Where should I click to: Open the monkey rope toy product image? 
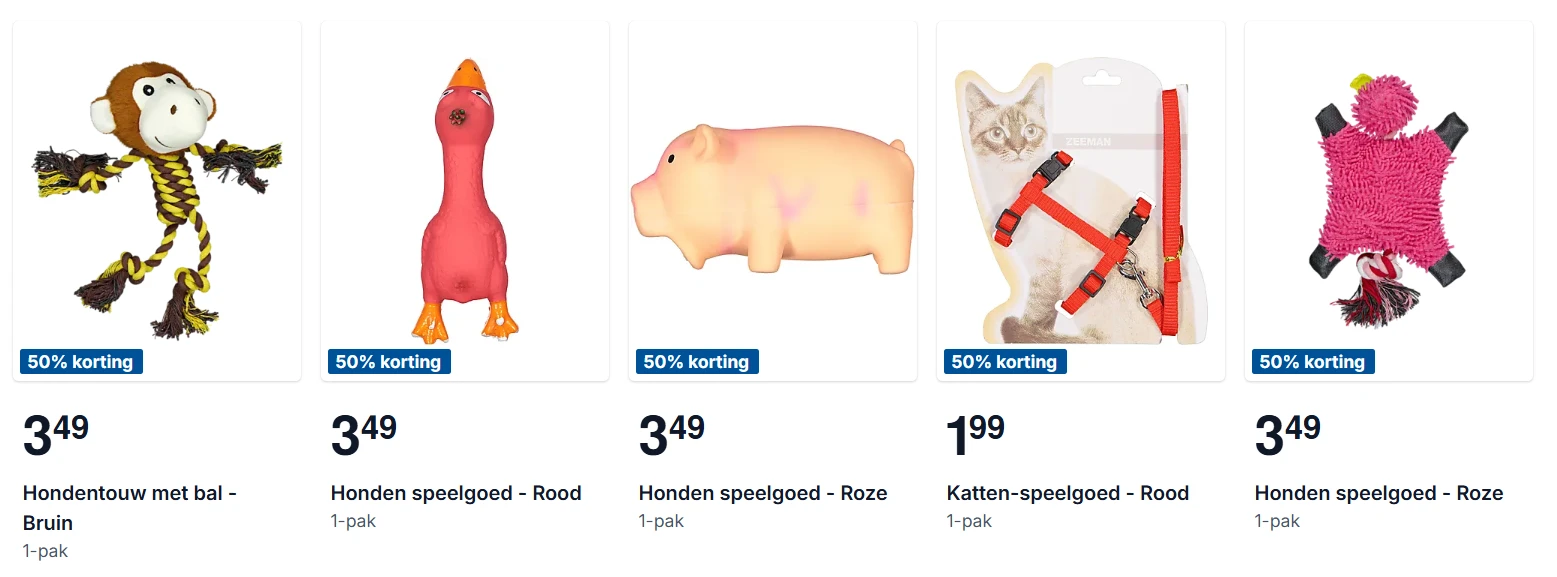point(156,200)
